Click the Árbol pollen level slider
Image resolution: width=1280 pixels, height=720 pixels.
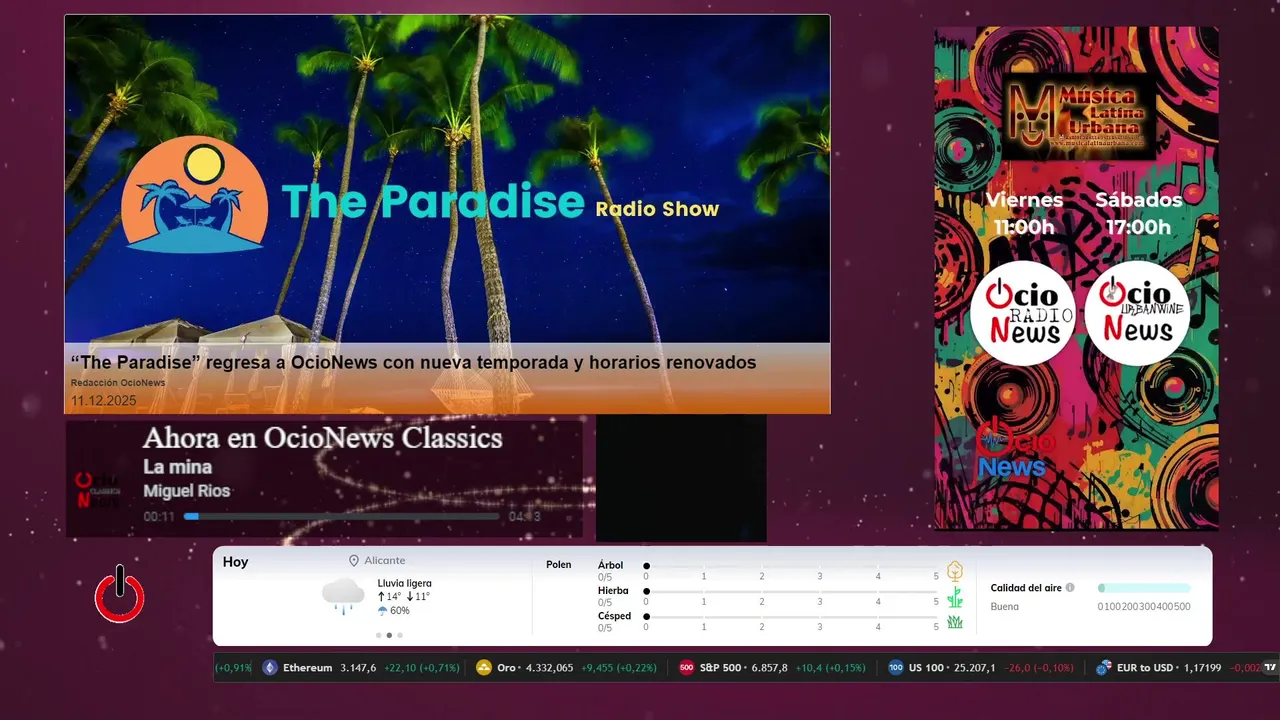(x=791, y=566)
